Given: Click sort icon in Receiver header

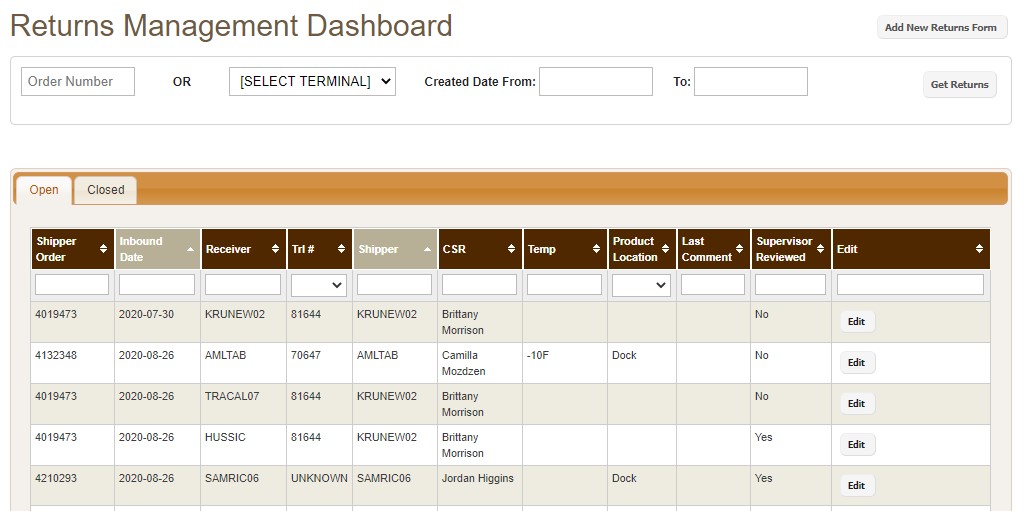Looking at the screenshot, I should [x=275, y=249].
